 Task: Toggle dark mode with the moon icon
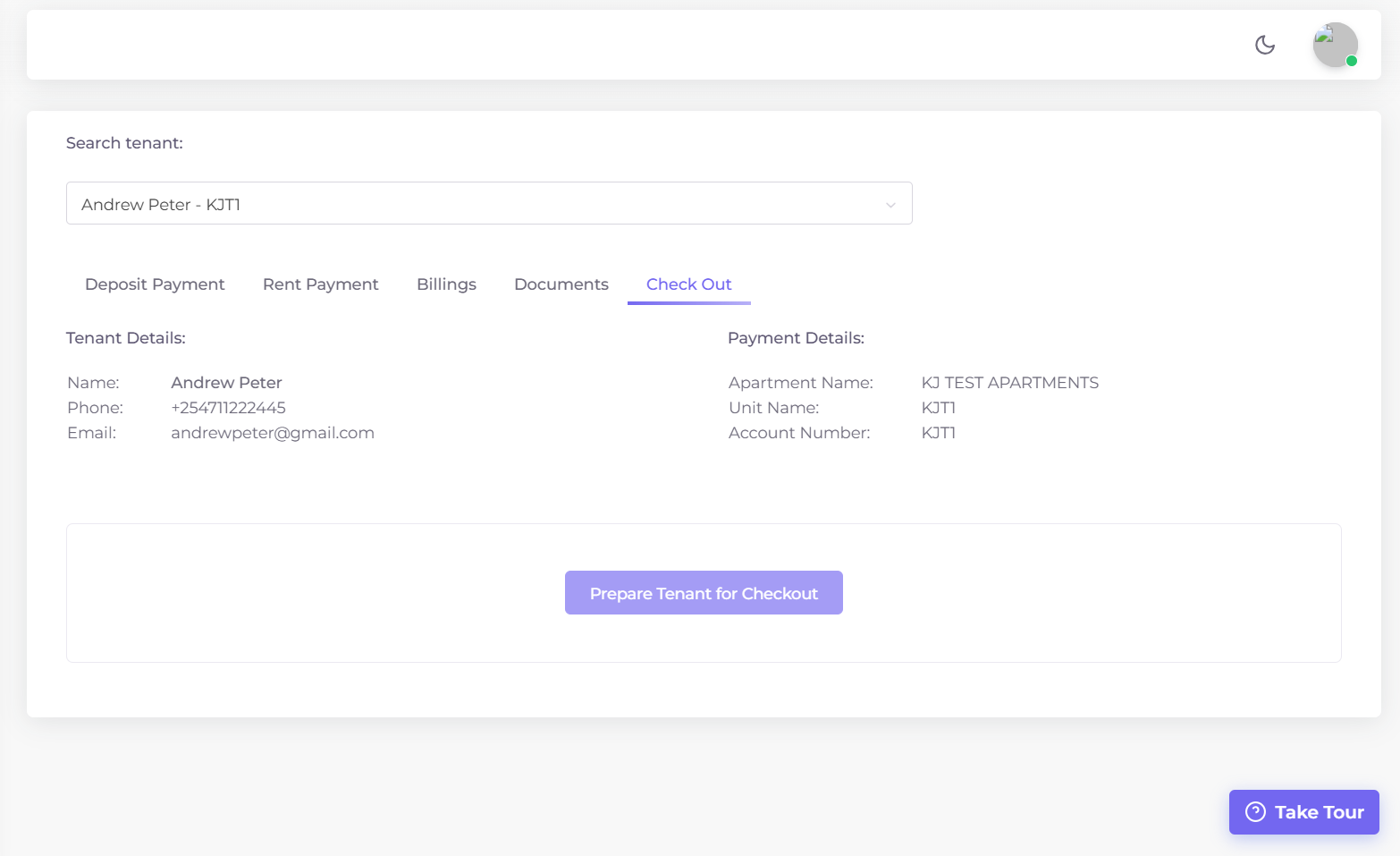[x=1265, y=45]
